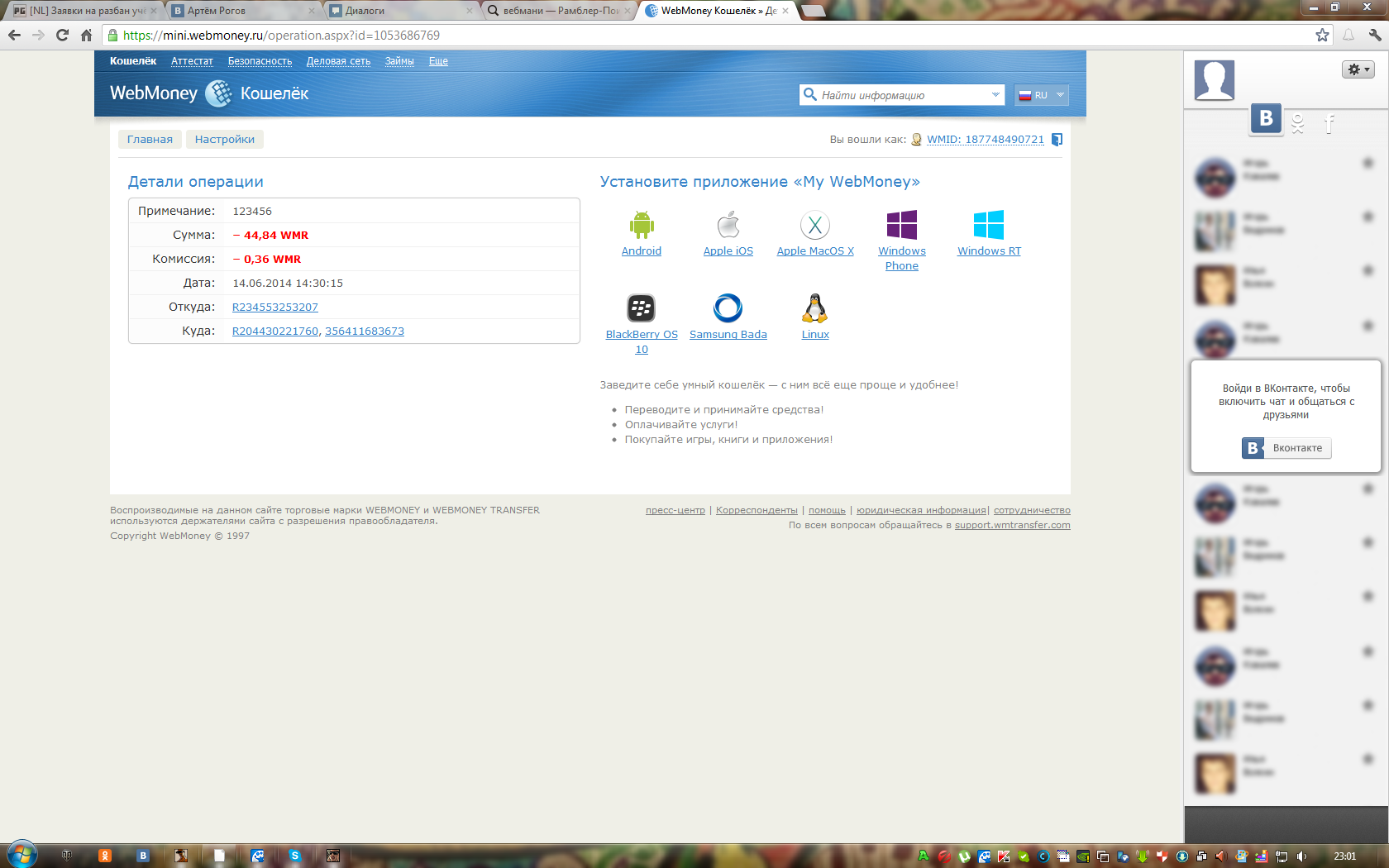Open the сотрудничество footer link
Image resolution: width=1389 pixels, height=868 pixels.
coord(1032,511)
